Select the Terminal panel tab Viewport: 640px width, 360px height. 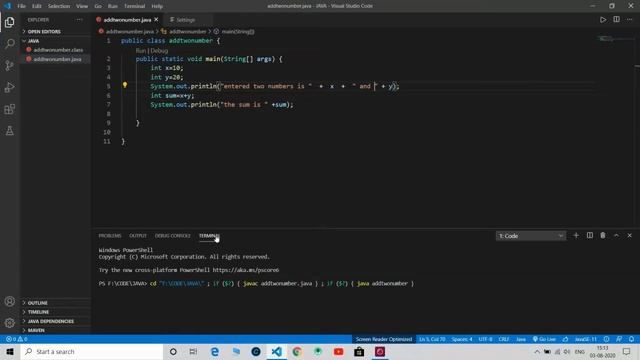click(x=209, y=236)
